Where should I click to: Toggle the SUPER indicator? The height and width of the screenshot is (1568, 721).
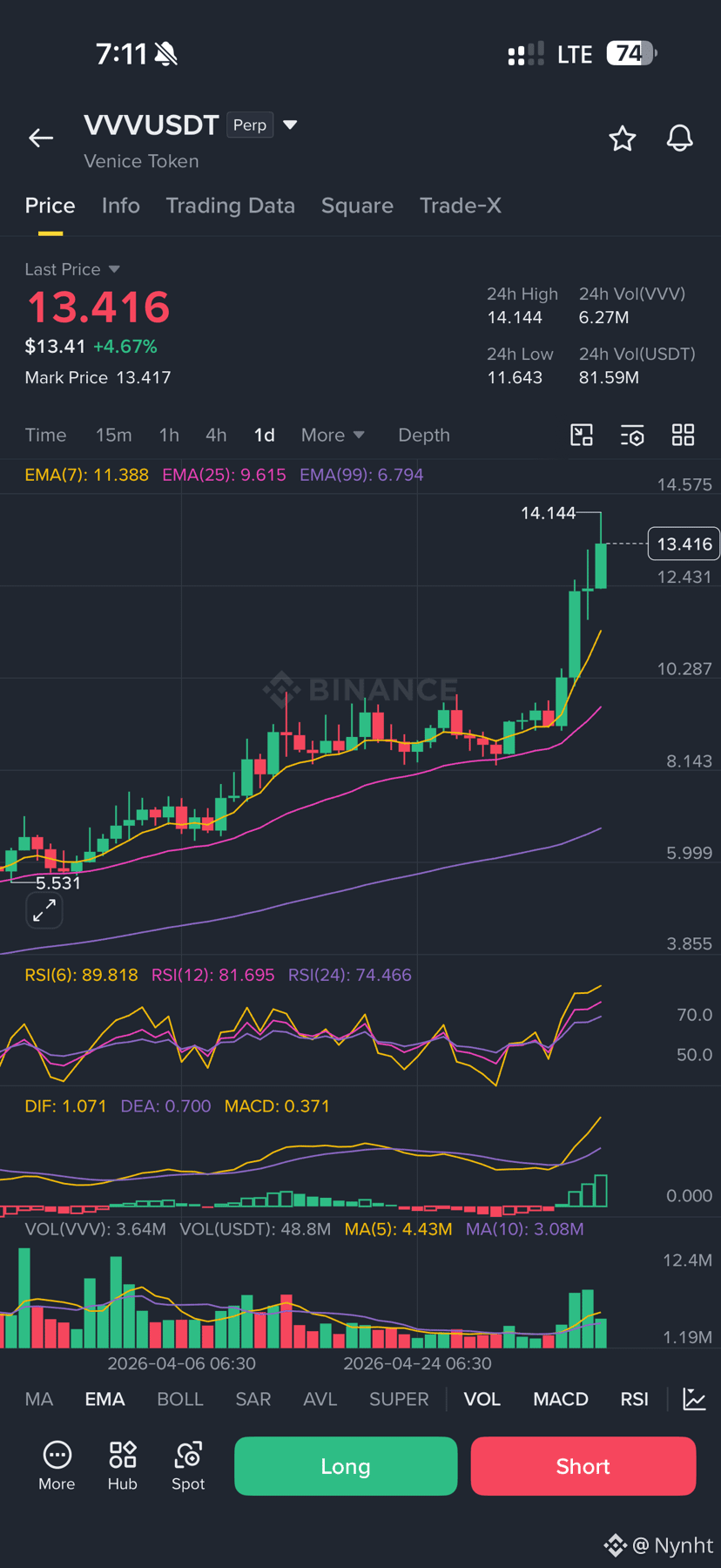[x=399, y=1399]
